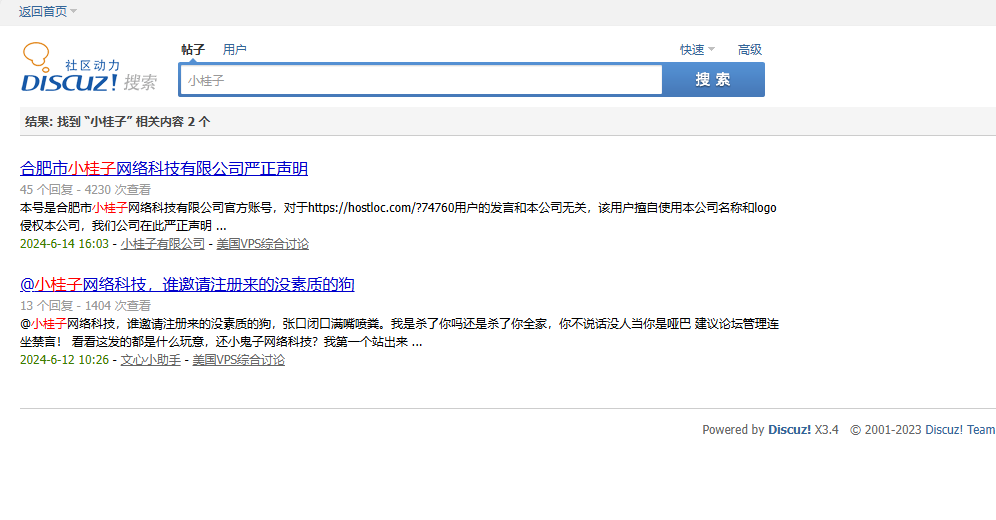The width and height of the screenshot is (996, 520).
Task: View author 小桂子有限公司's profile
Action: tap(162, 244)
